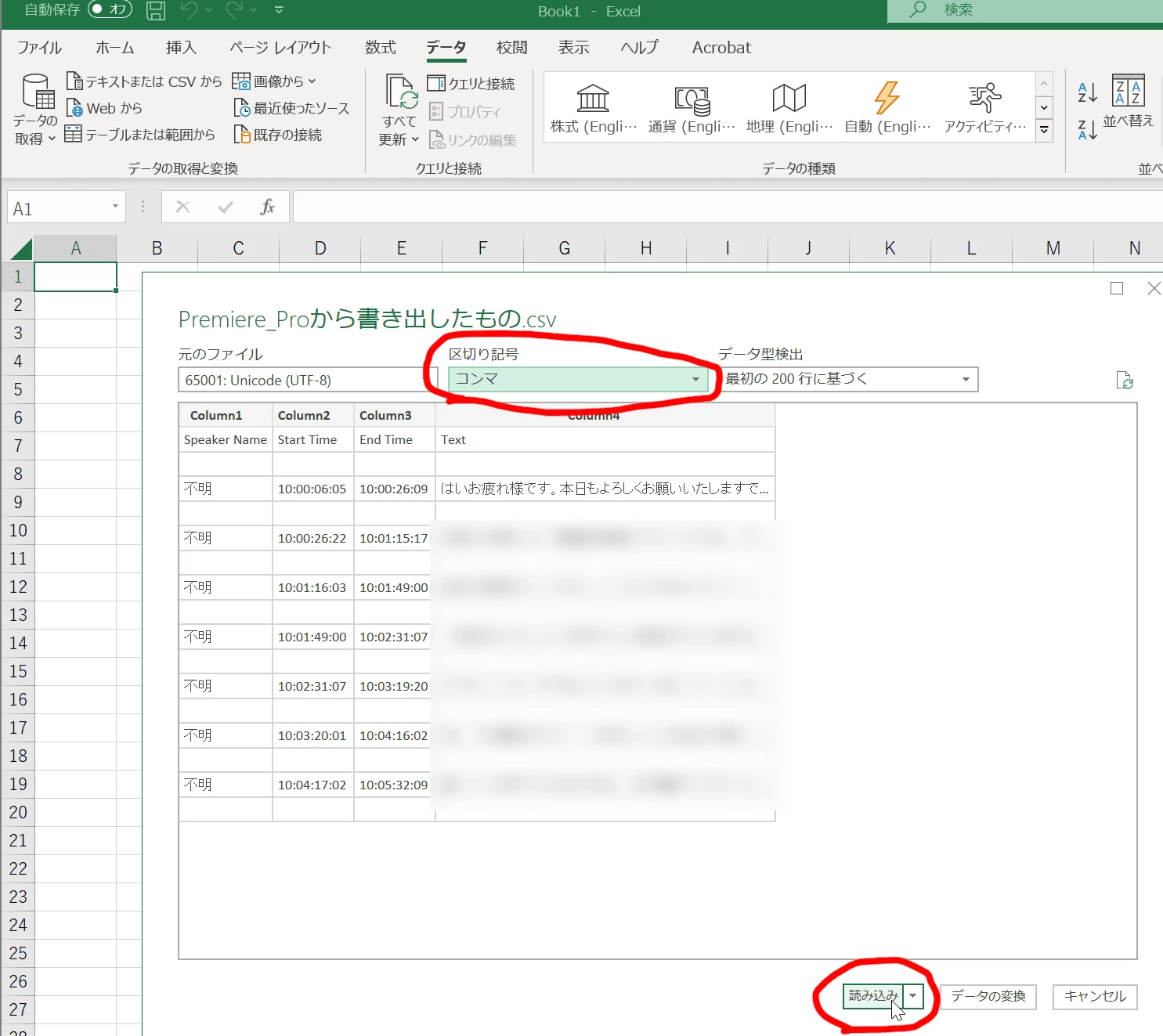Open the 並べ替え sort dialog
The width and height of the screenshot is (1163, 1036).
click(x=1129, y=102)
